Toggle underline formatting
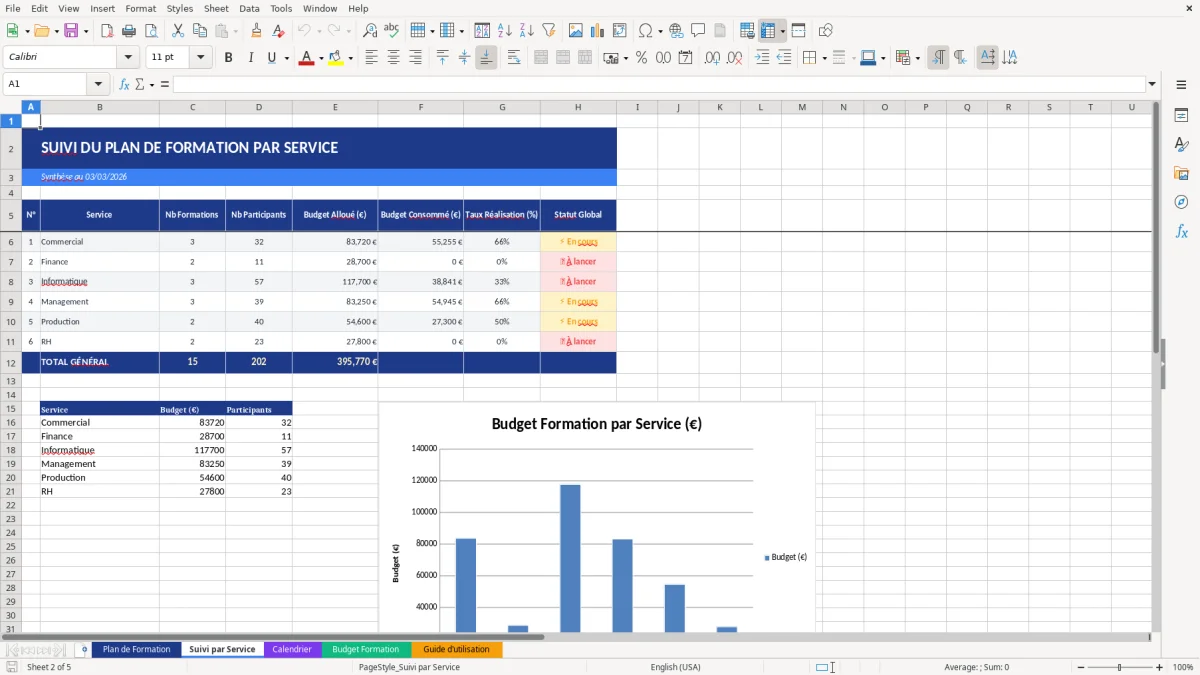 pos(270,57)
